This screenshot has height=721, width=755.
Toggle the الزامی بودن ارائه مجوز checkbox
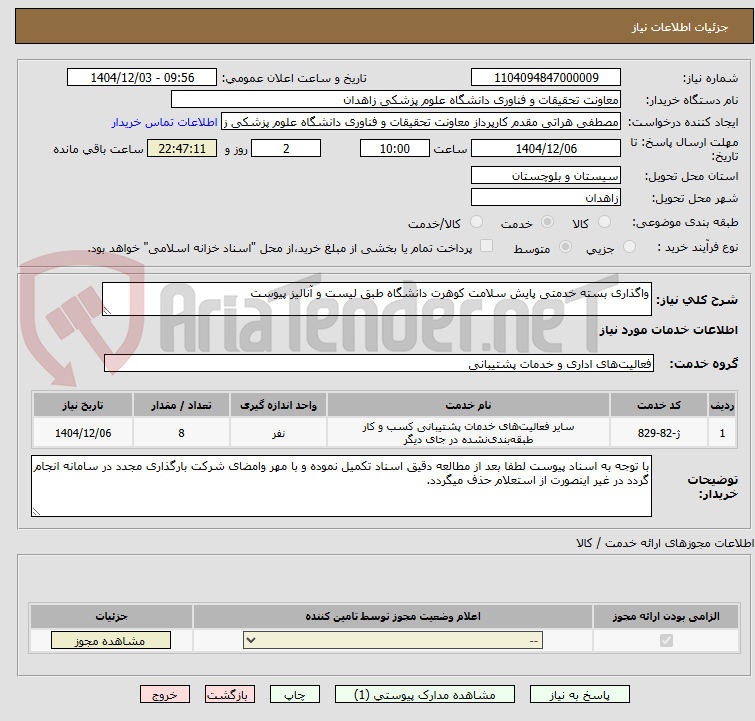[666, 641]
